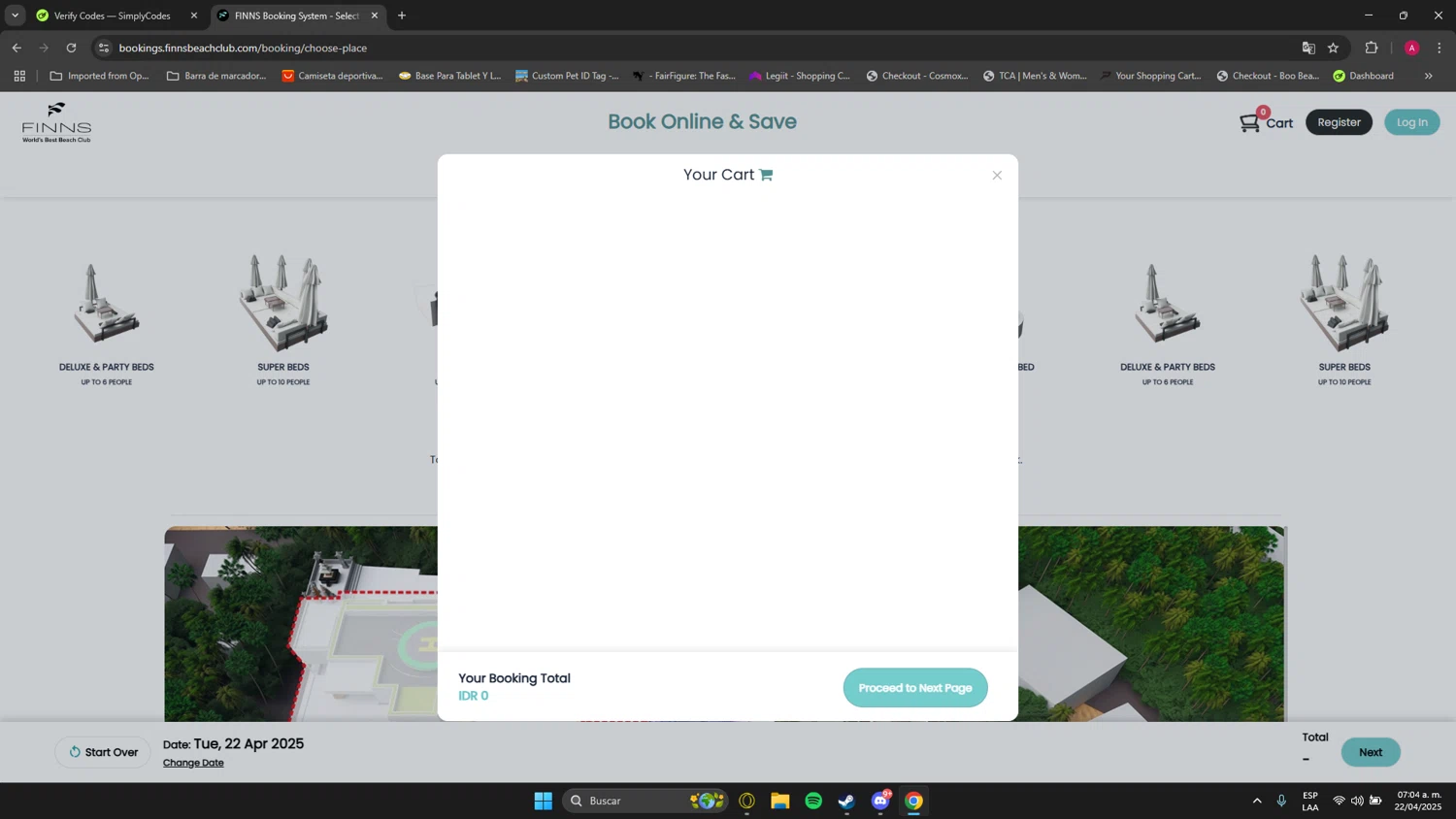
Task: Click the microphone tray icon
Action: click(x=1281, y=801)
